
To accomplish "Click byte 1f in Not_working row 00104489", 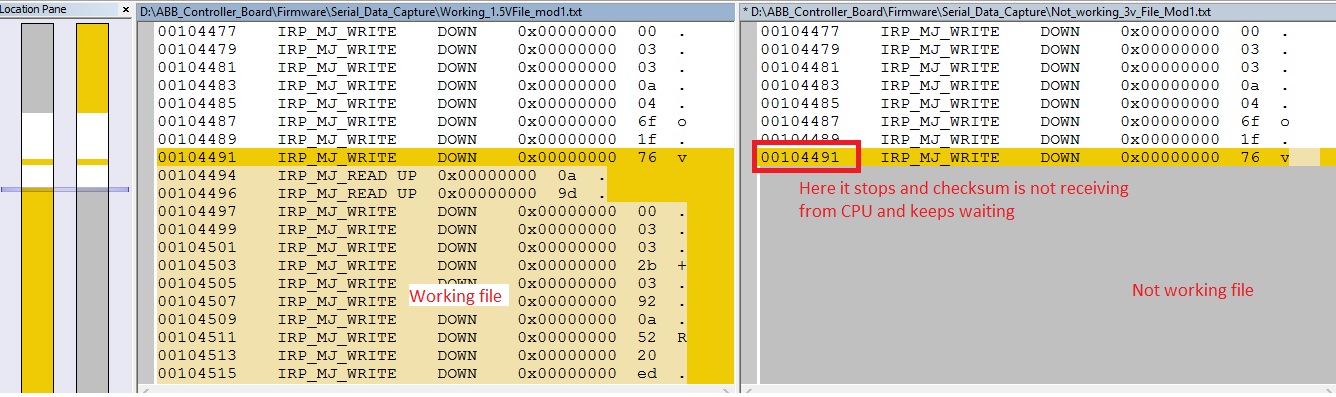I will coord(1250,139).
